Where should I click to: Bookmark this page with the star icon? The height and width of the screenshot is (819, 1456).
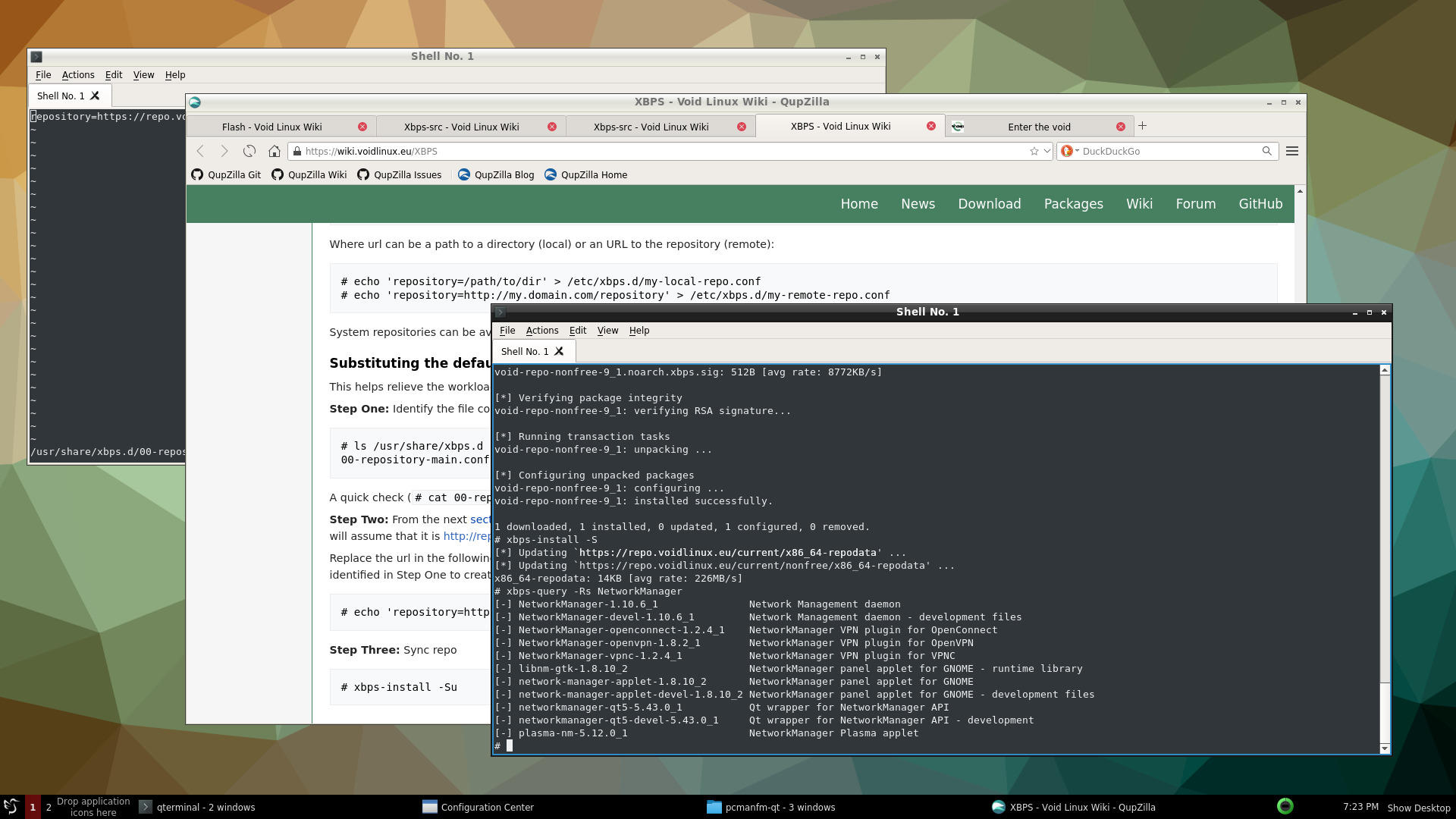(x=1034, y=151)
